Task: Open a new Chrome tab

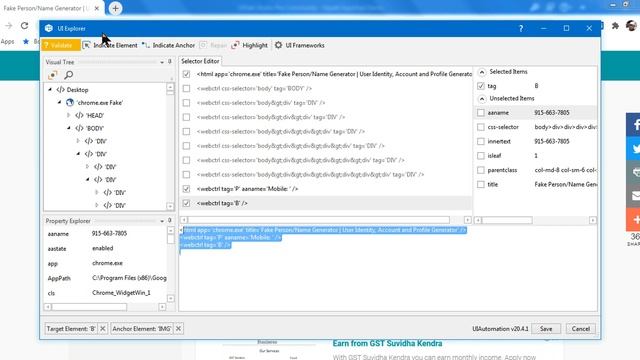Action: click(x=116, y=8)
